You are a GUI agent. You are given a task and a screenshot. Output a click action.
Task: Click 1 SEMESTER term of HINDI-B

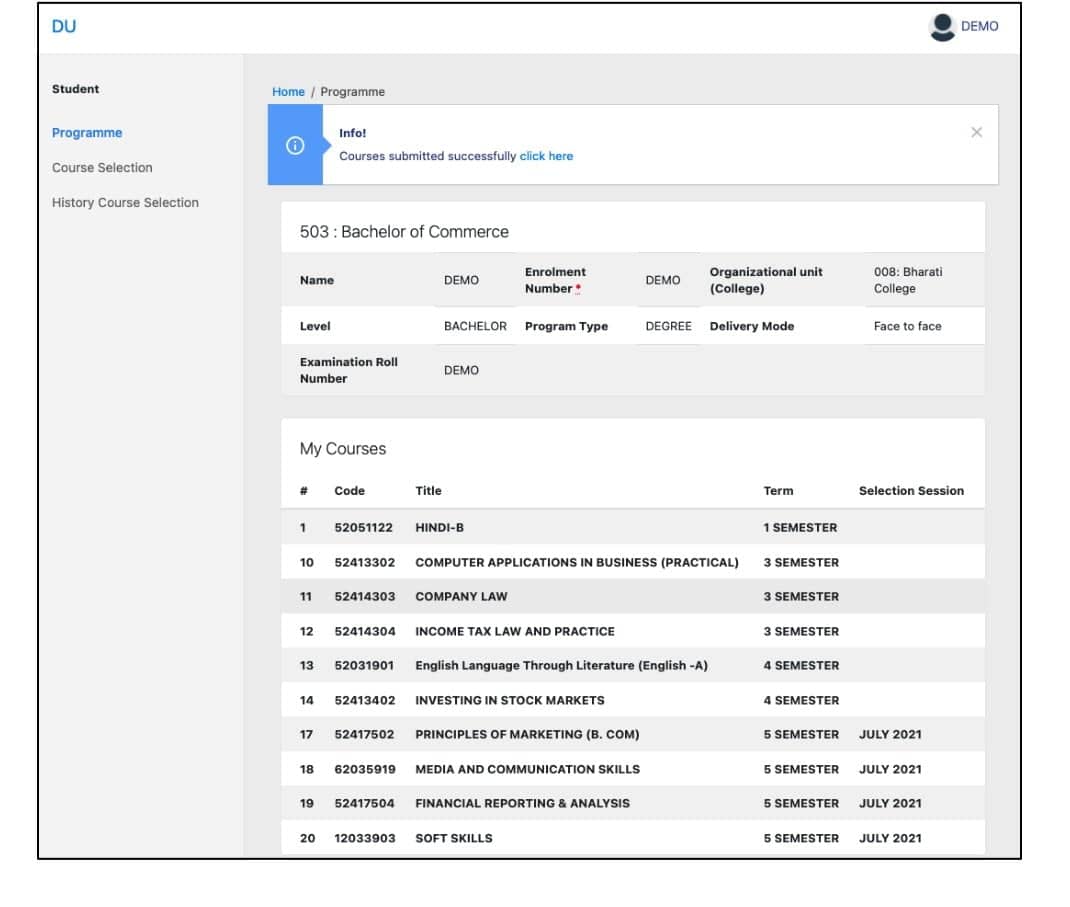[800, 528]
